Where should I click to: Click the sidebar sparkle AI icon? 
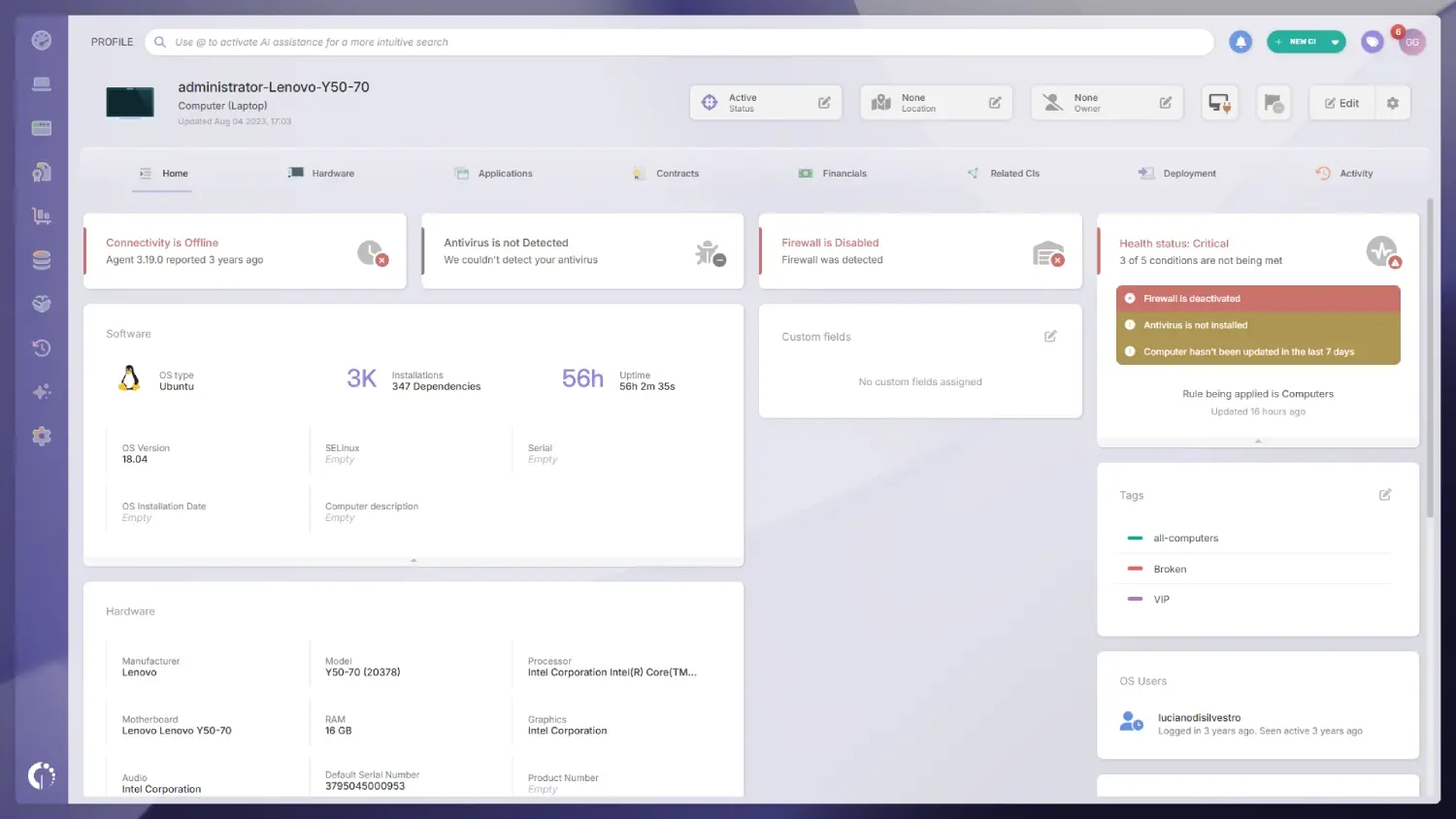coord(42,392)
